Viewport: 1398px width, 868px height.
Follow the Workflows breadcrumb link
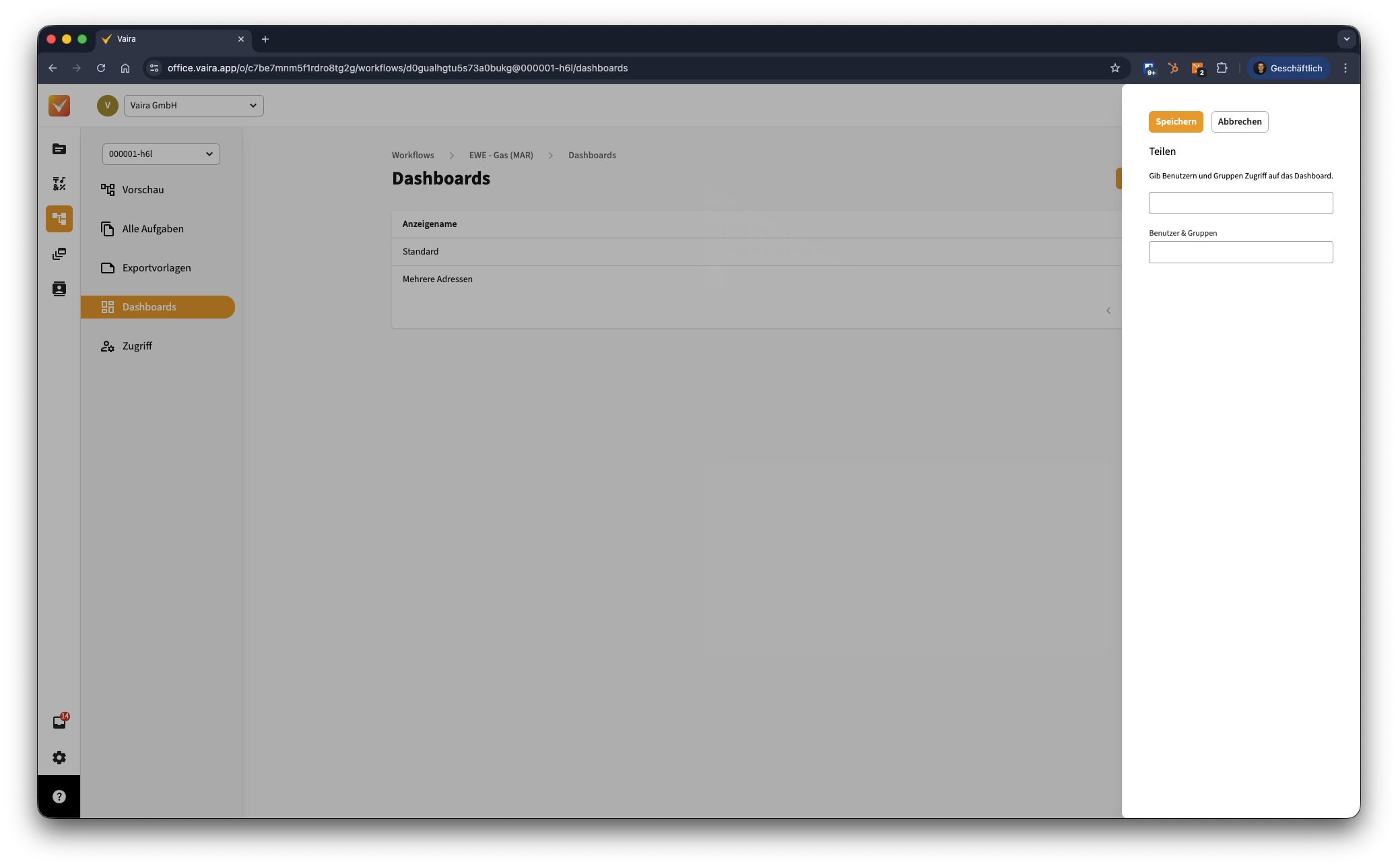413,156
